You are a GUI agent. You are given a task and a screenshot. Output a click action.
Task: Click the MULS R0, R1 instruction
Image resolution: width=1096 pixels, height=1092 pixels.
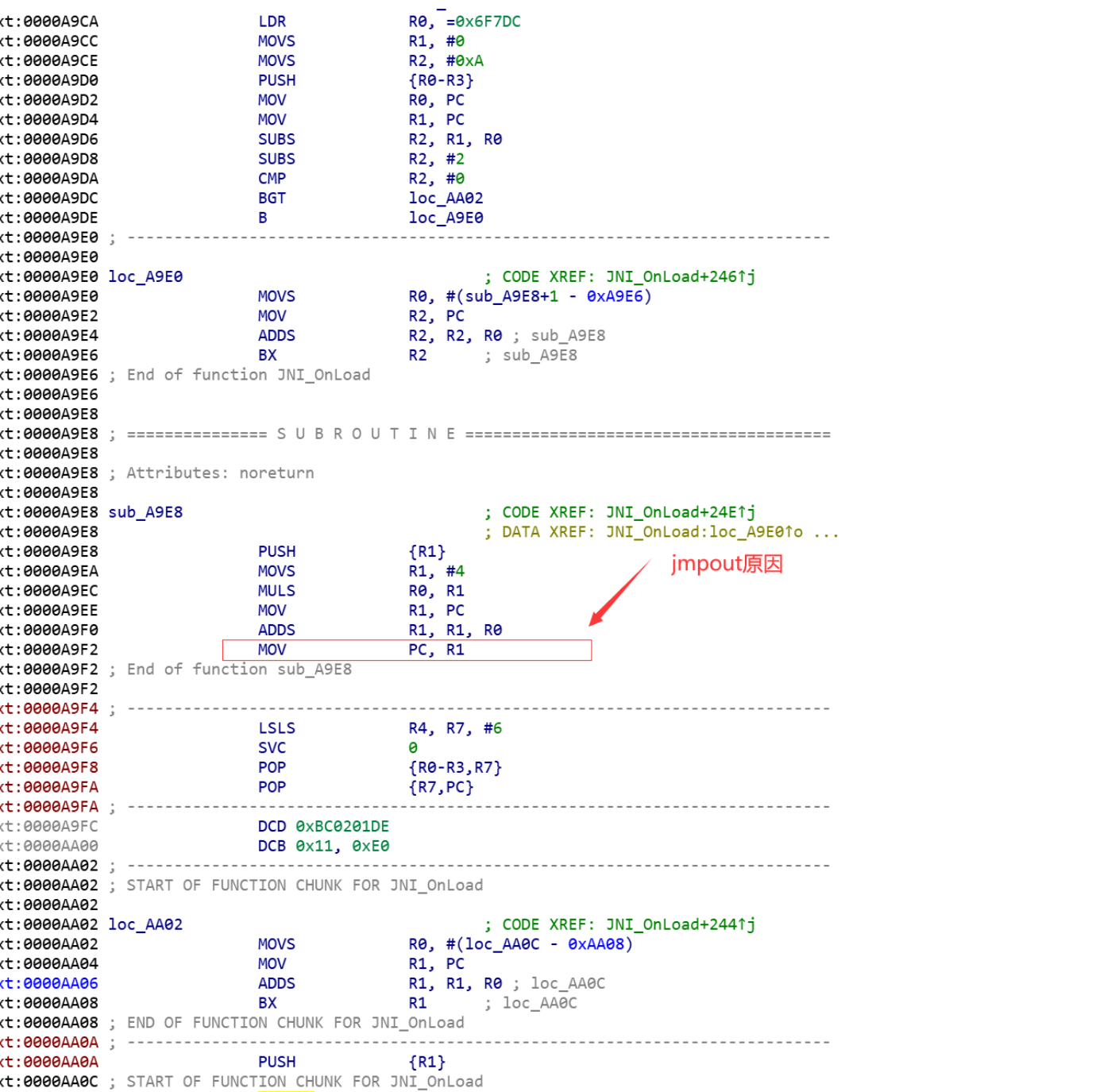pos(361,591)
